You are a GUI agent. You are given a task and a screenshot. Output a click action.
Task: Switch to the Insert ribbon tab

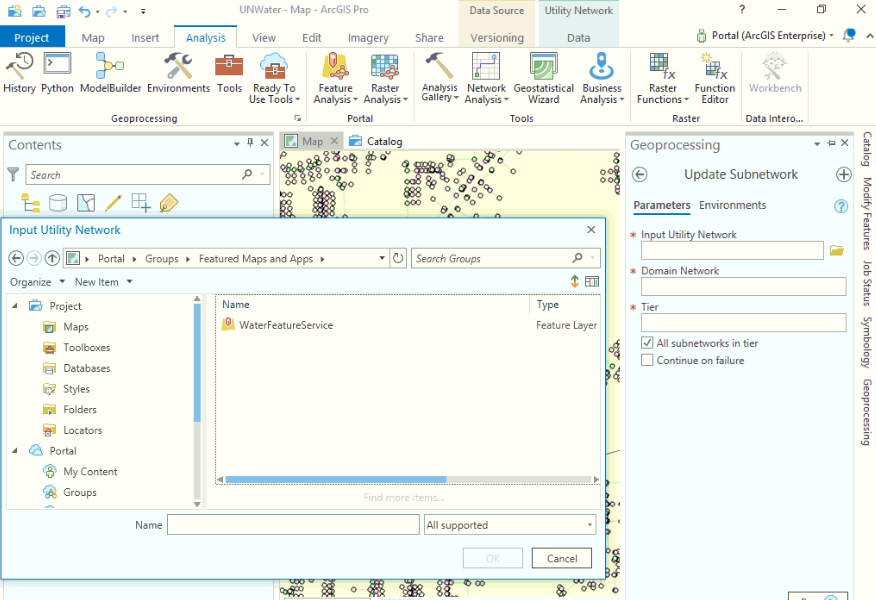145,38
